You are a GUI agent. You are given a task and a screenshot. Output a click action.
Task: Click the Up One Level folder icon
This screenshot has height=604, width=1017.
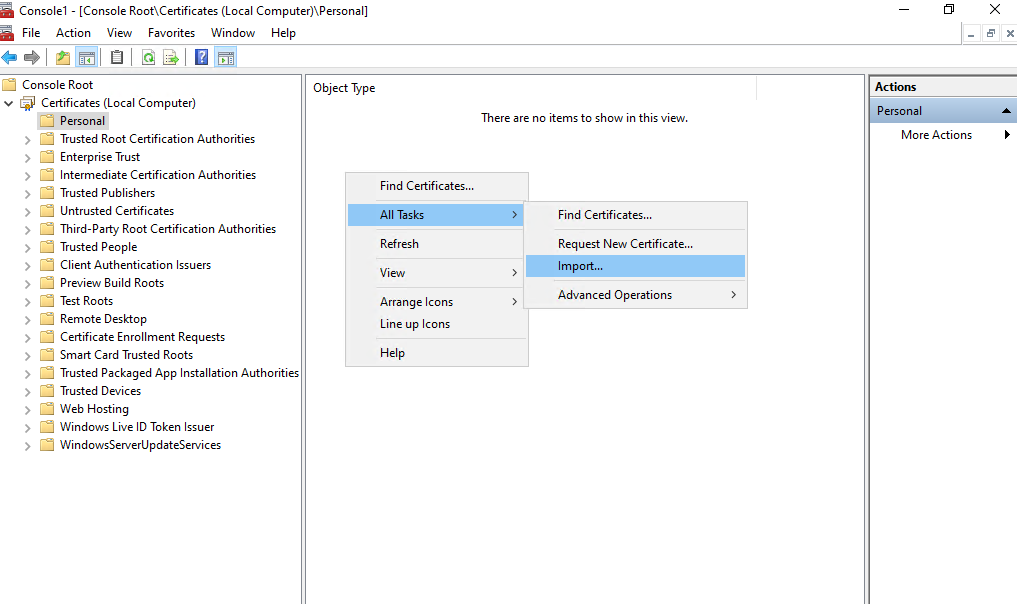tap(63, 58)
